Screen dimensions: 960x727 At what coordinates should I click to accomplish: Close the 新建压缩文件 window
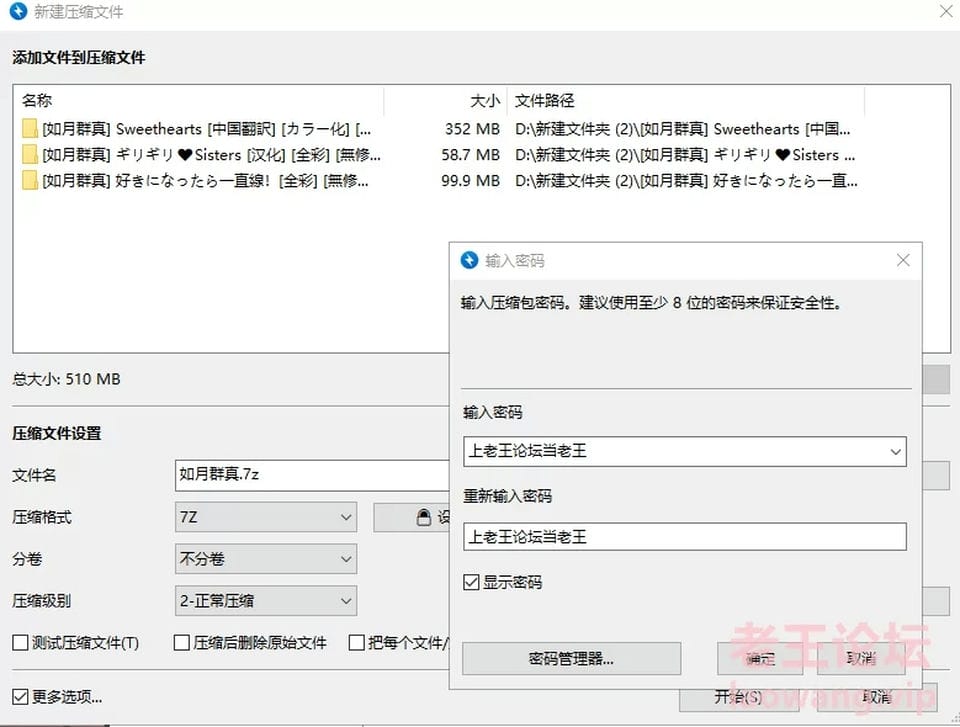pyautogui.click(x=946, y=11)
